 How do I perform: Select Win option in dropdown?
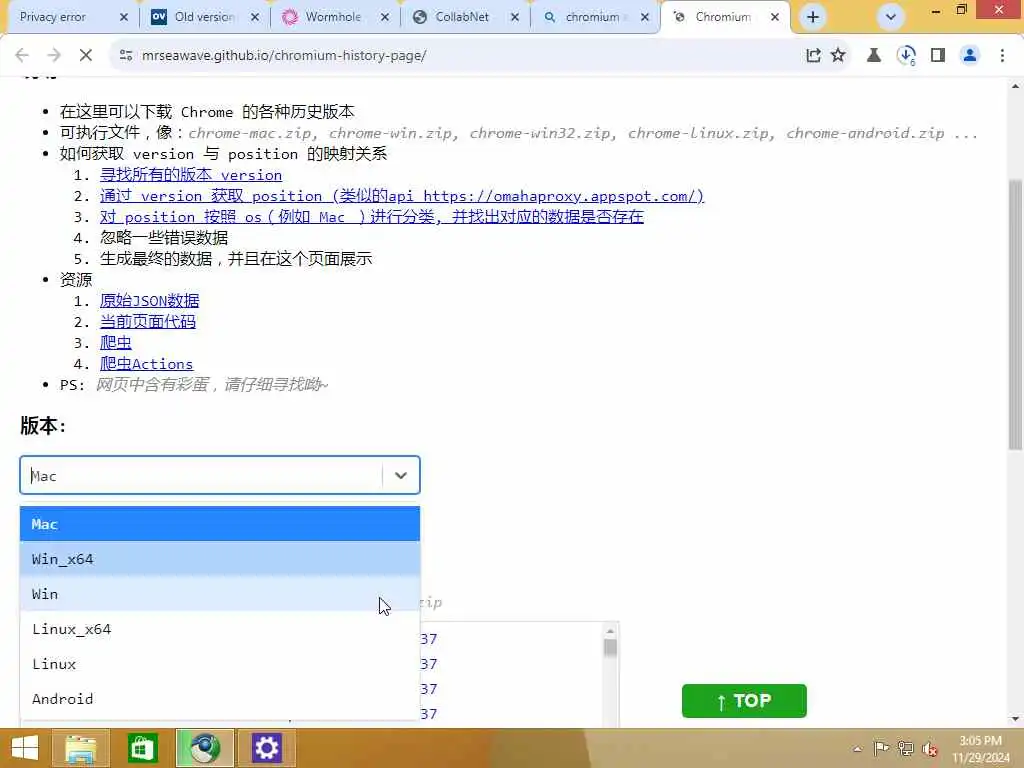coord(220,594)
